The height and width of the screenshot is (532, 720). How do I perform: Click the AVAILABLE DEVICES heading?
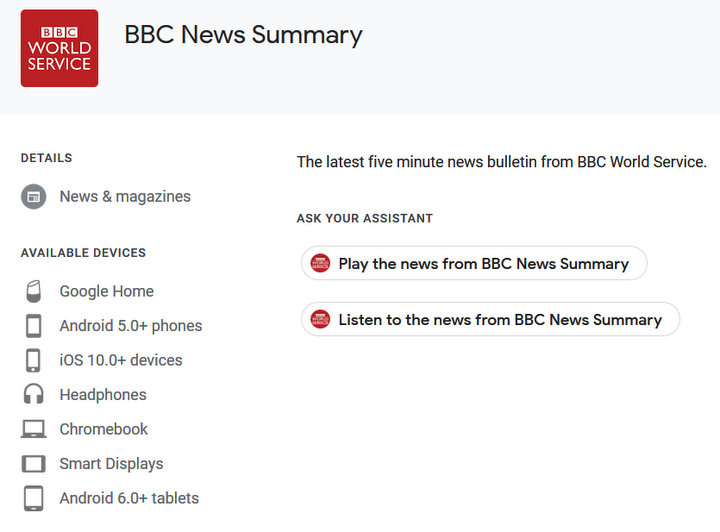point(83,252)
